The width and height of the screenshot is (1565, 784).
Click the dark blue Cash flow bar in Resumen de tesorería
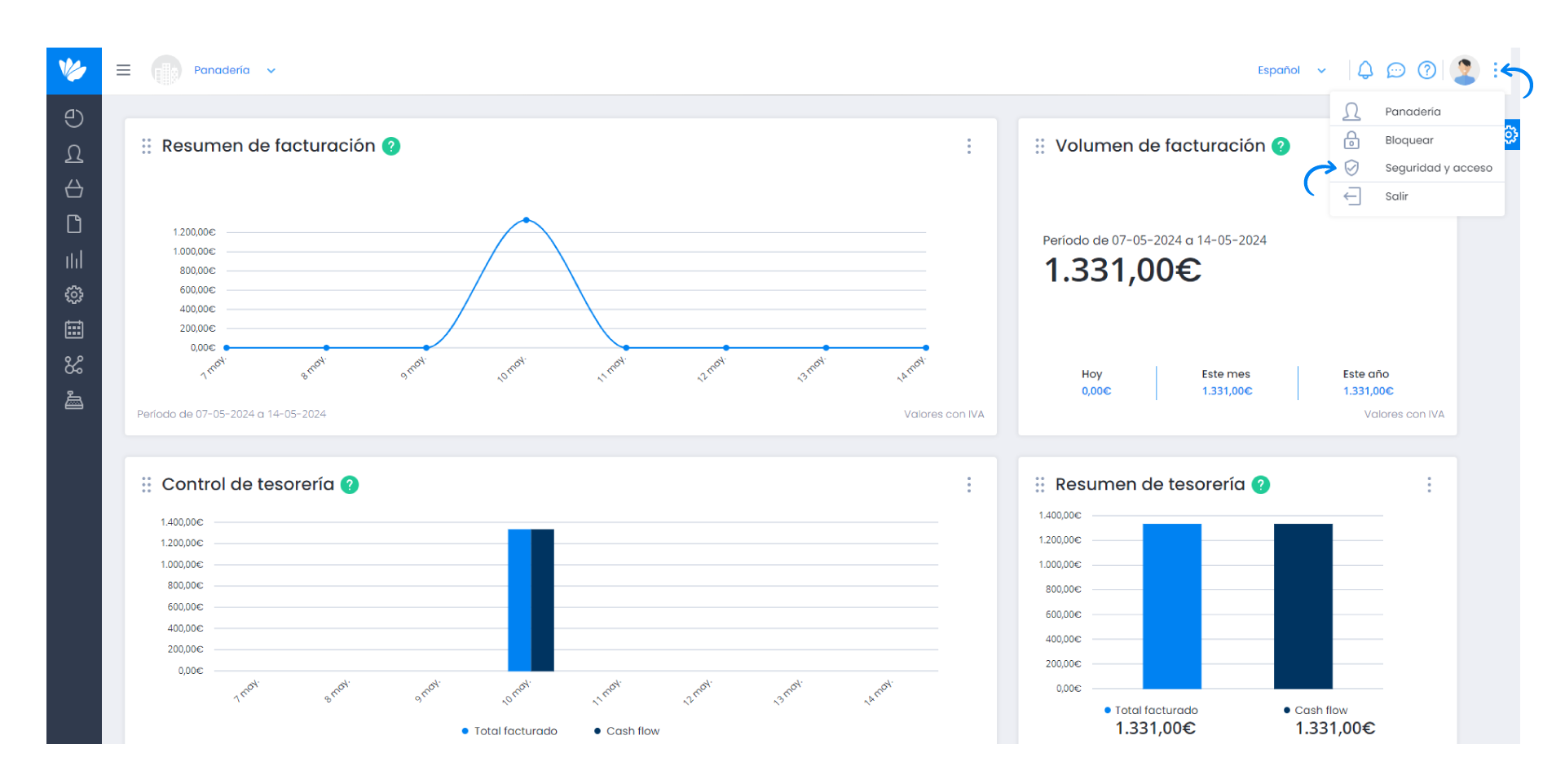point(1303,606)
